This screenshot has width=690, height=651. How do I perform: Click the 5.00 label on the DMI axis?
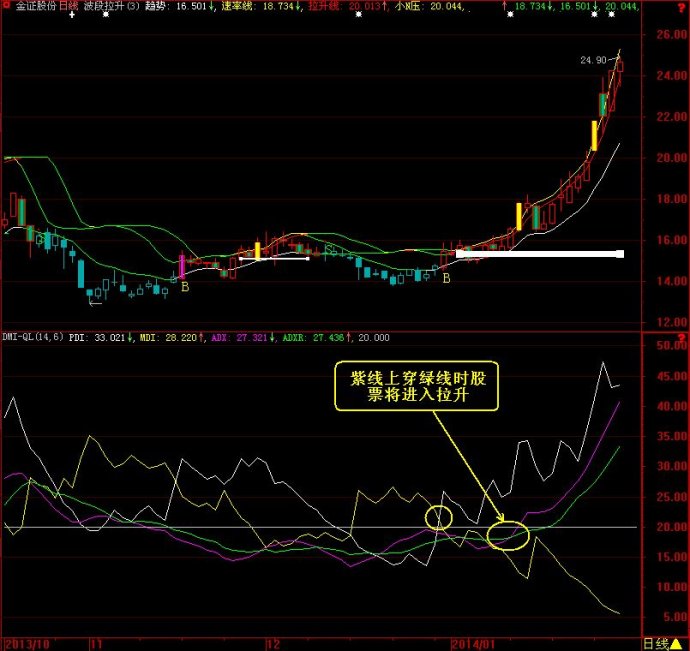[675, 617]
